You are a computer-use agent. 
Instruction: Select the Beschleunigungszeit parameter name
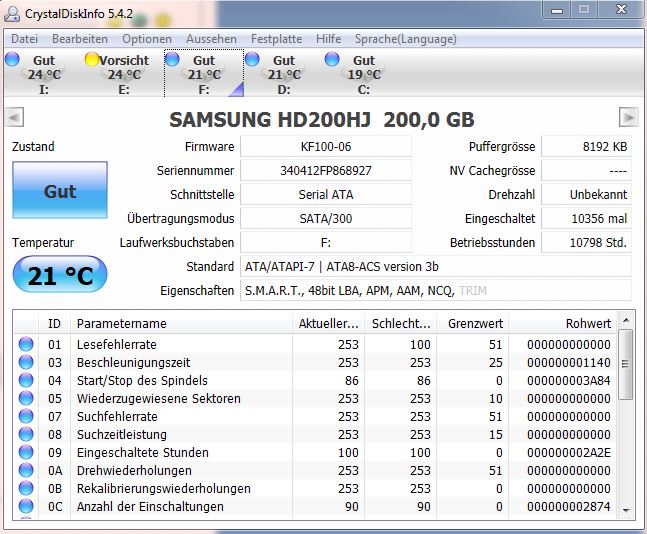click(133, 362)
